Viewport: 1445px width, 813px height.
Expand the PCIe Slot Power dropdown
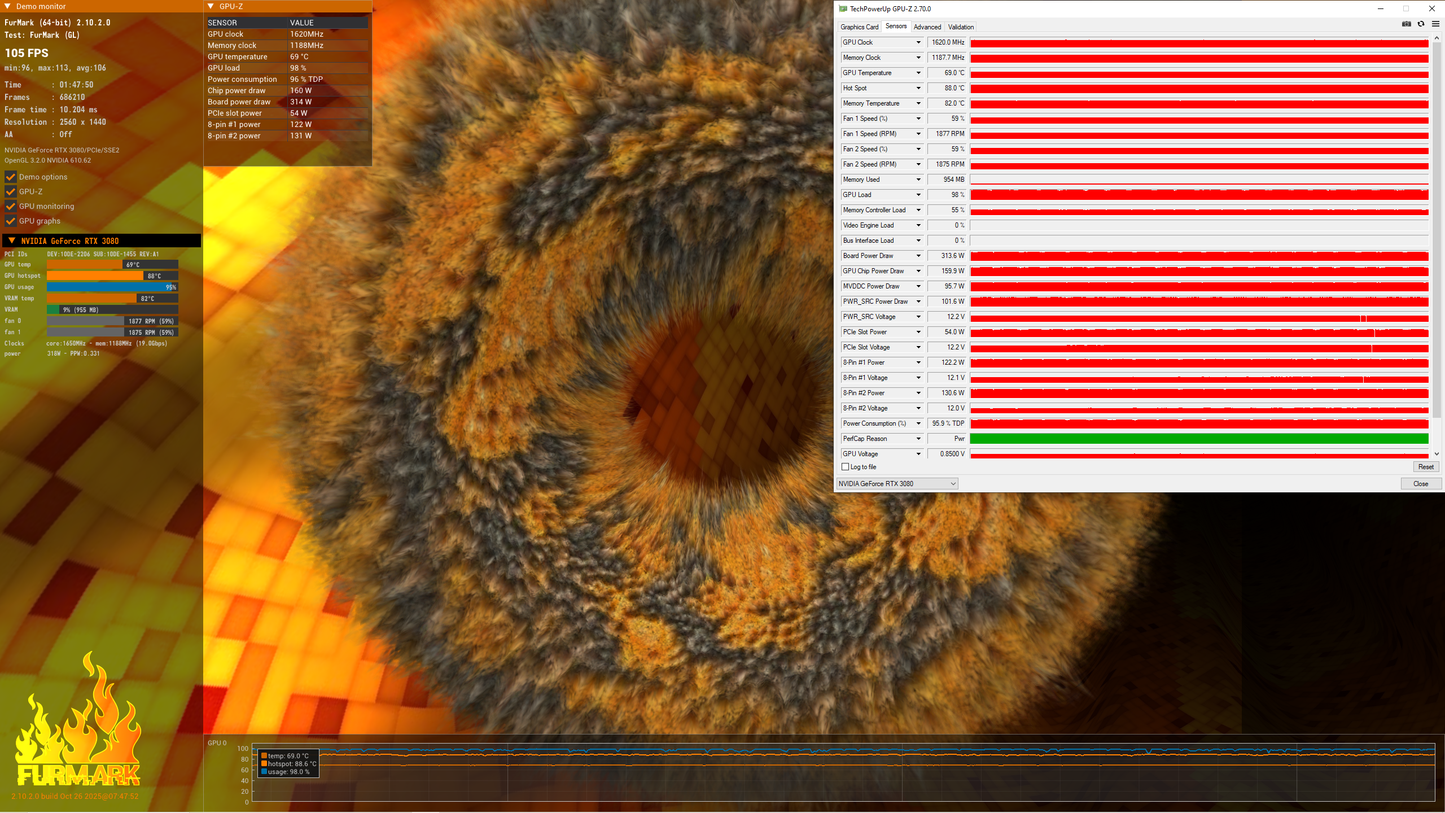pos(918,332)
